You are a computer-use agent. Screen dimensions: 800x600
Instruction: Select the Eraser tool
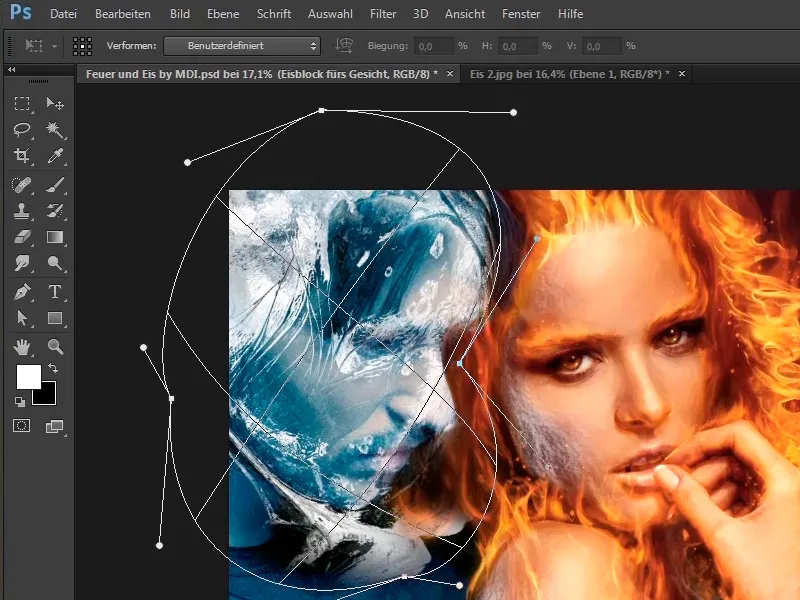22,237
